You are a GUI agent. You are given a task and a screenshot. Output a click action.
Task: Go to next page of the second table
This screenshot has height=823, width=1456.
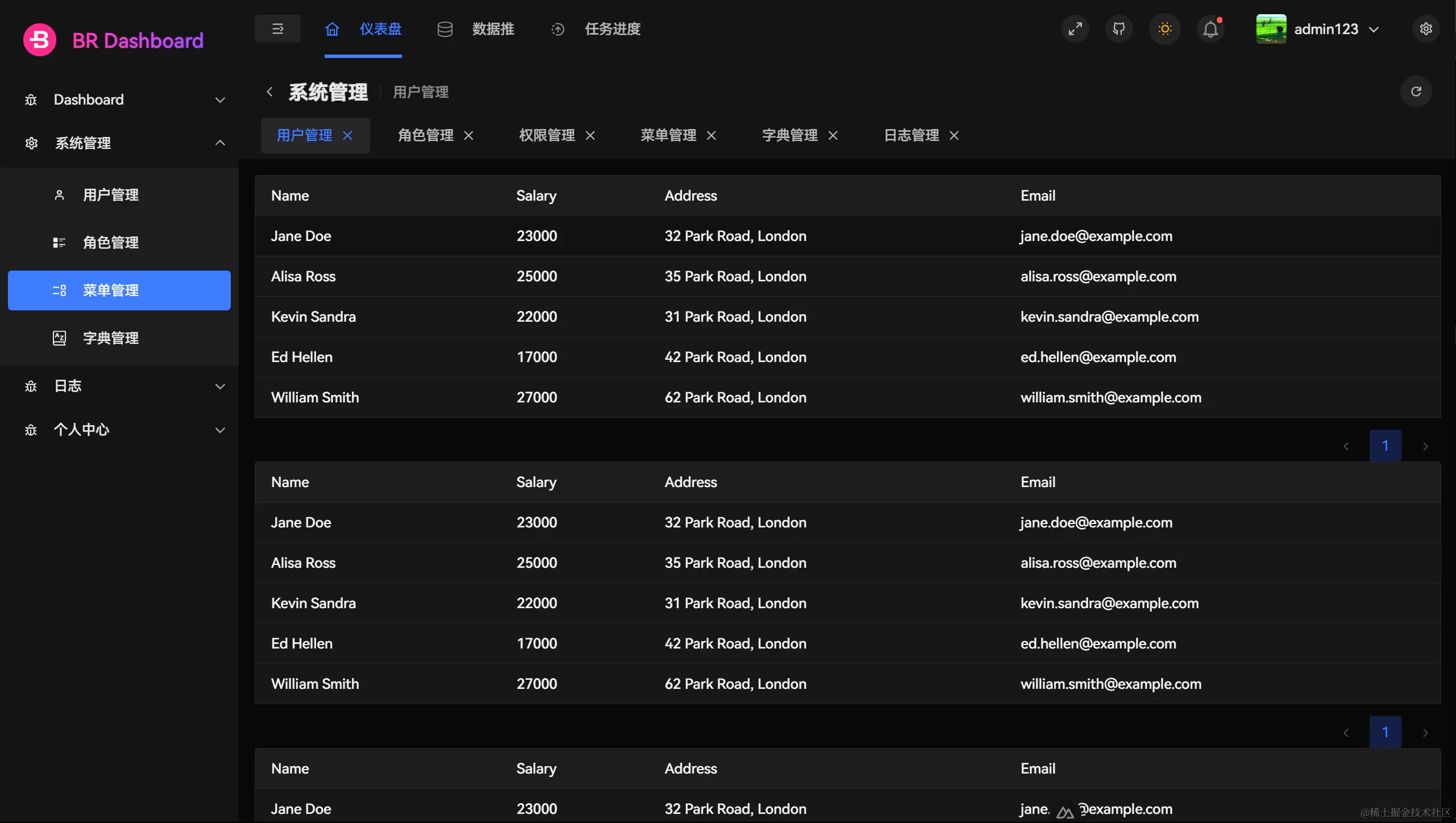pyautogui.click(x=1425, y=733)
